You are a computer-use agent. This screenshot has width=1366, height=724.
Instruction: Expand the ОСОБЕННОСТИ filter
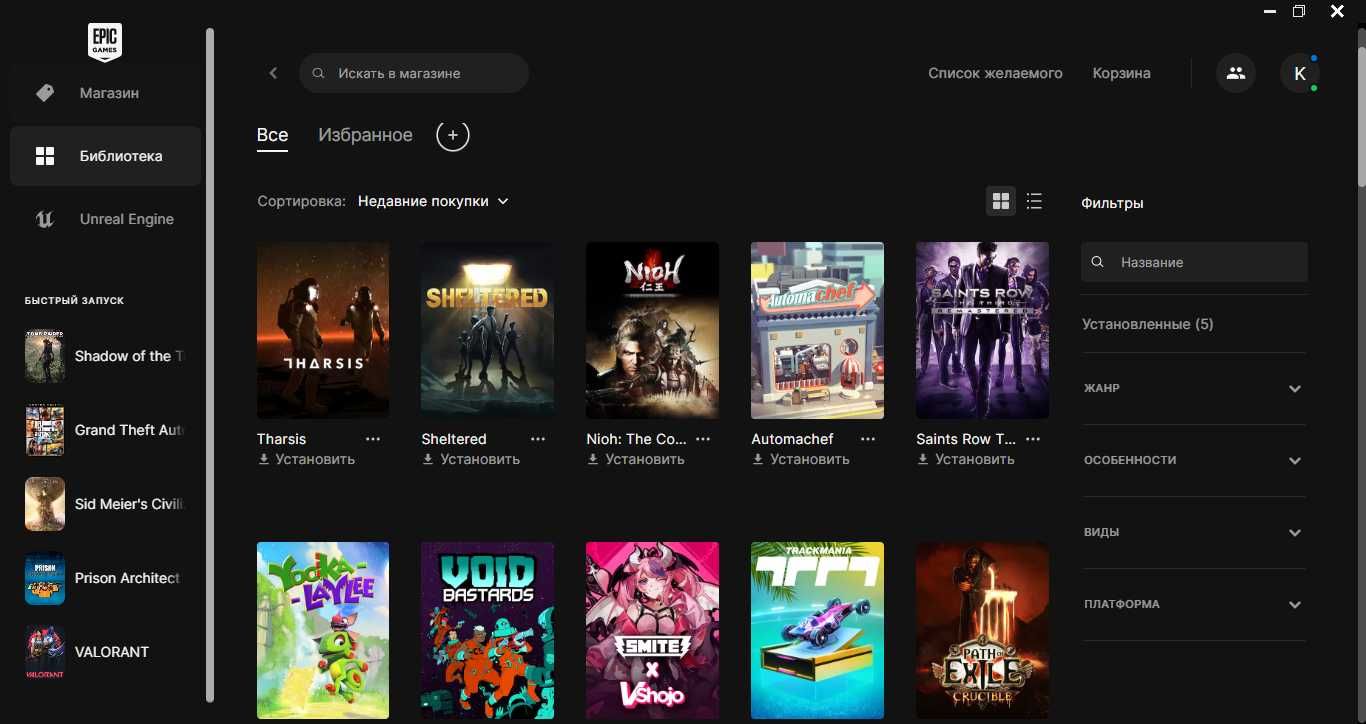pyautogui.click(x=1194, y=460)
